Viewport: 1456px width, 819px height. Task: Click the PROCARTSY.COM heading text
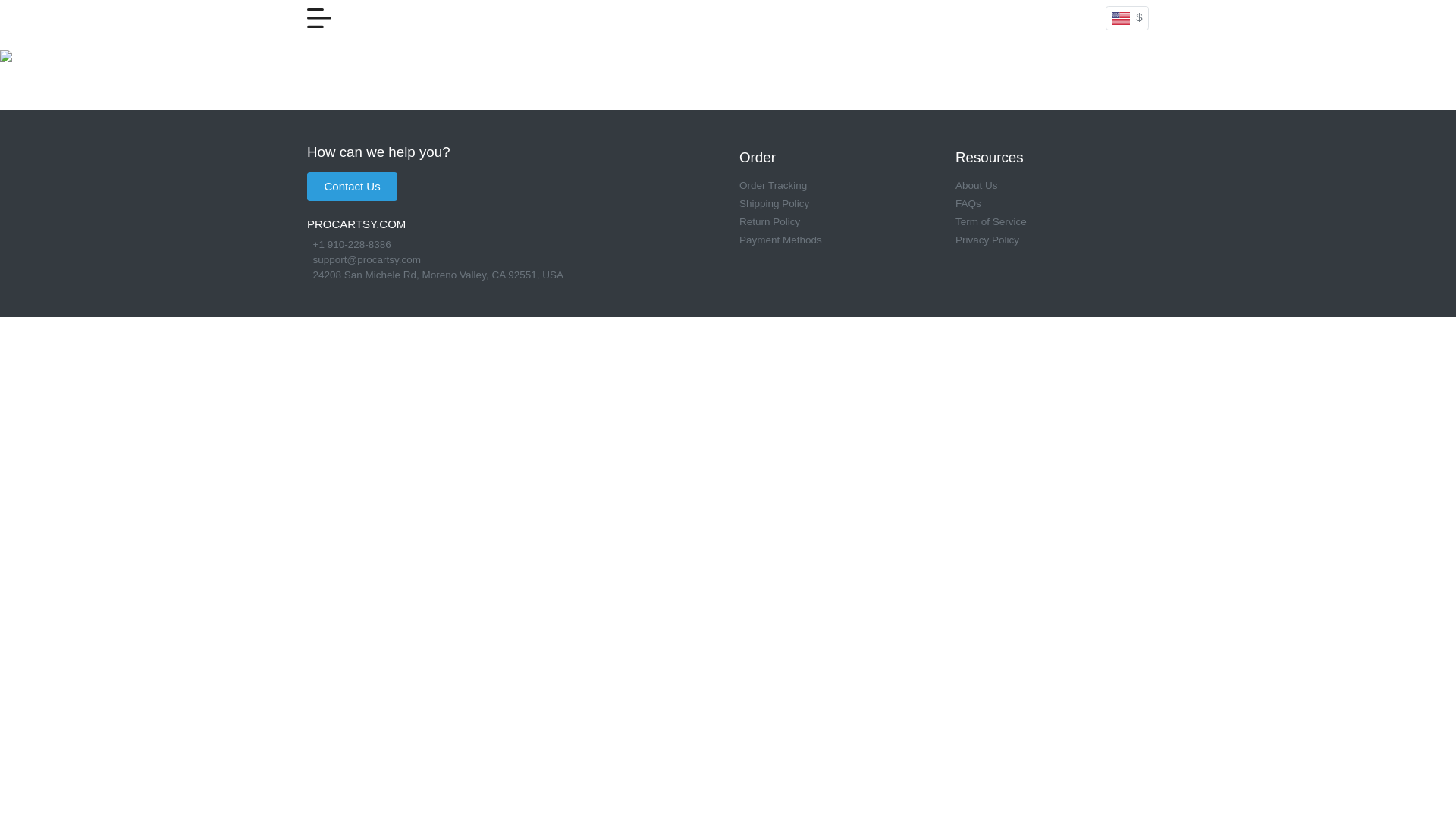(356, 224)
